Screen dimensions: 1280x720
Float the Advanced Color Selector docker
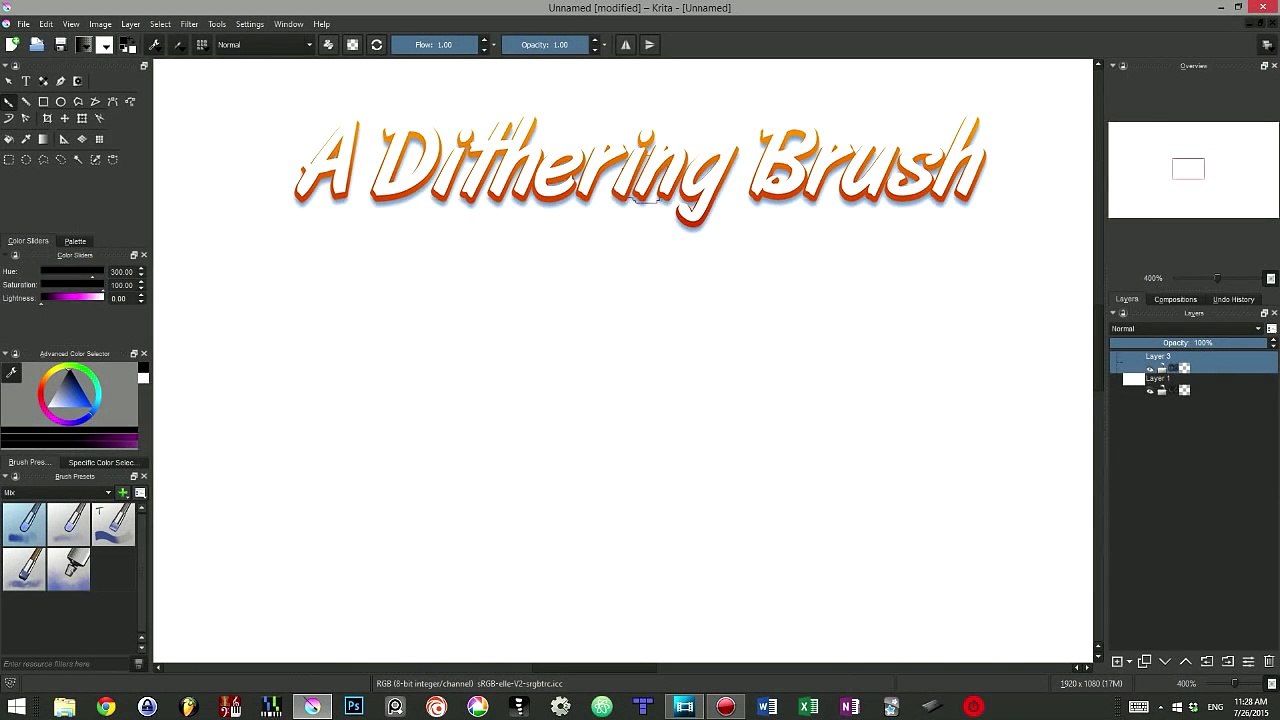134,353
